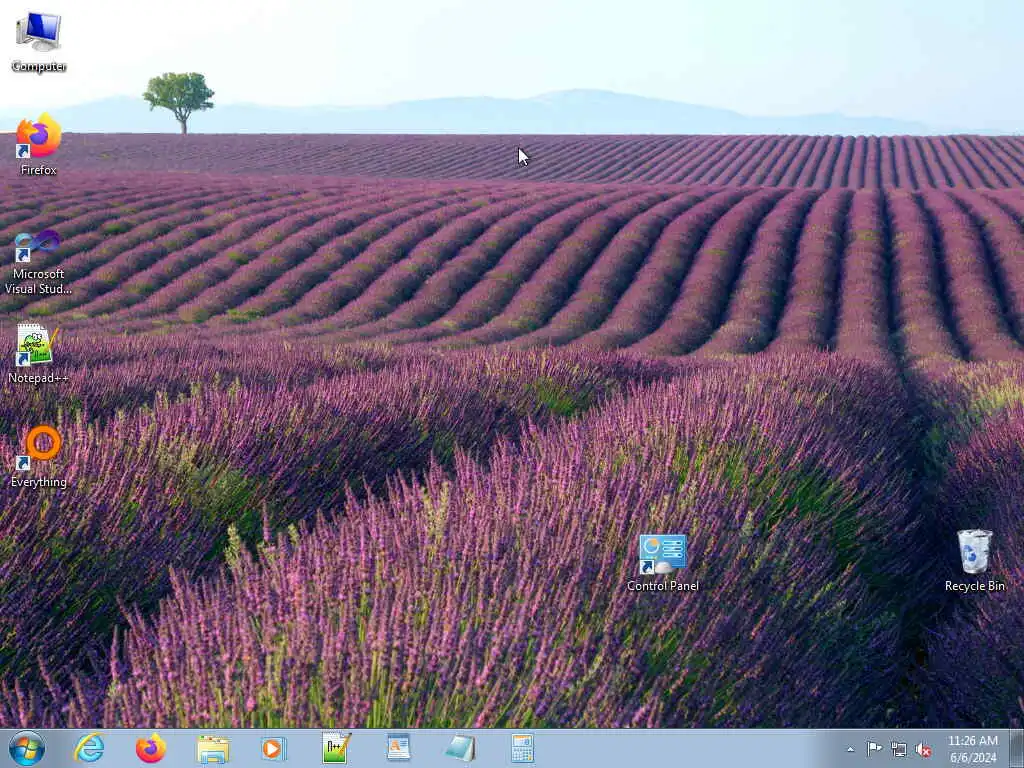Launch Notepad++ from the taskbar

pos(336,748)
